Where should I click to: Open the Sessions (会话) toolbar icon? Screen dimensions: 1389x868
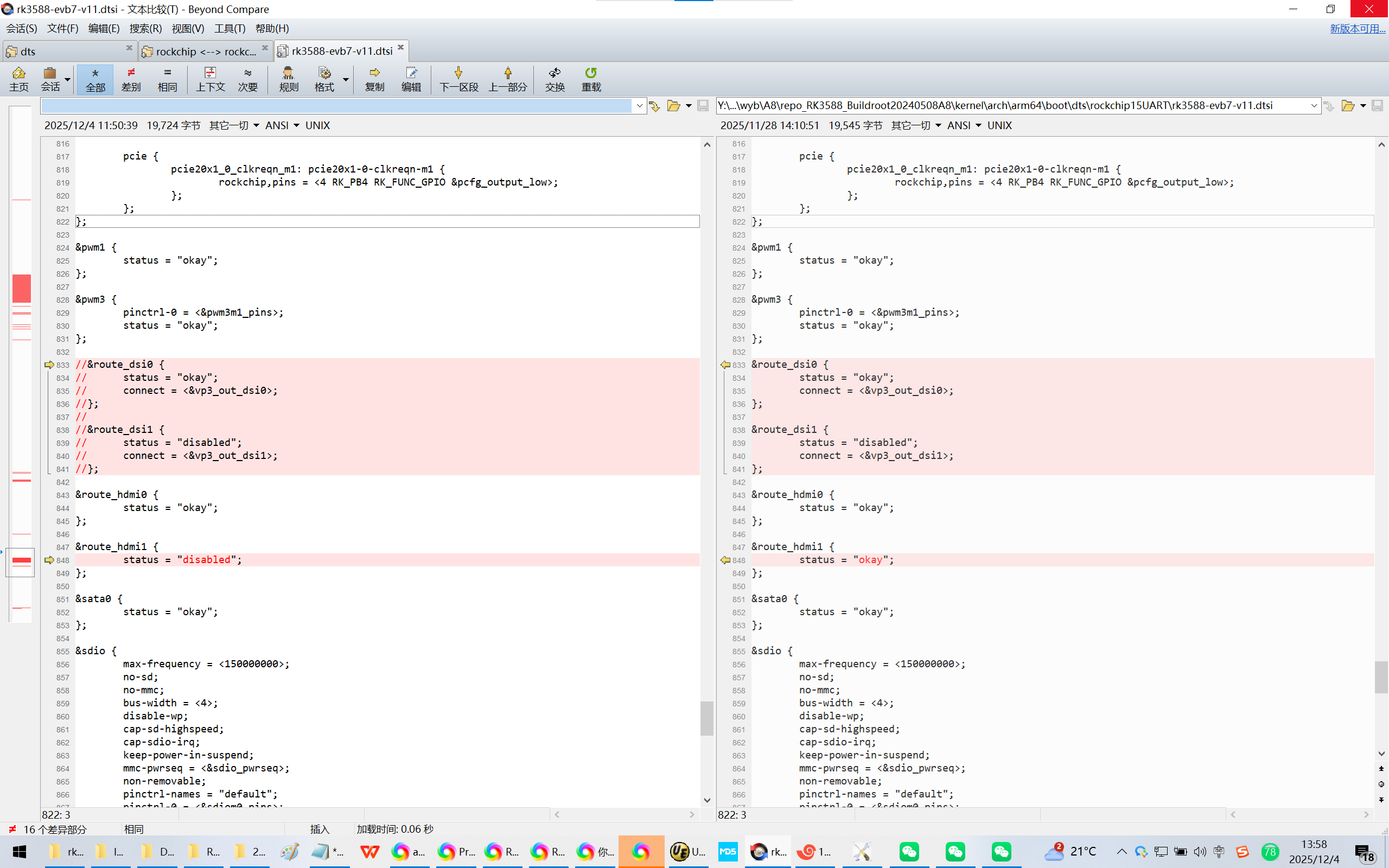[50, 79]
